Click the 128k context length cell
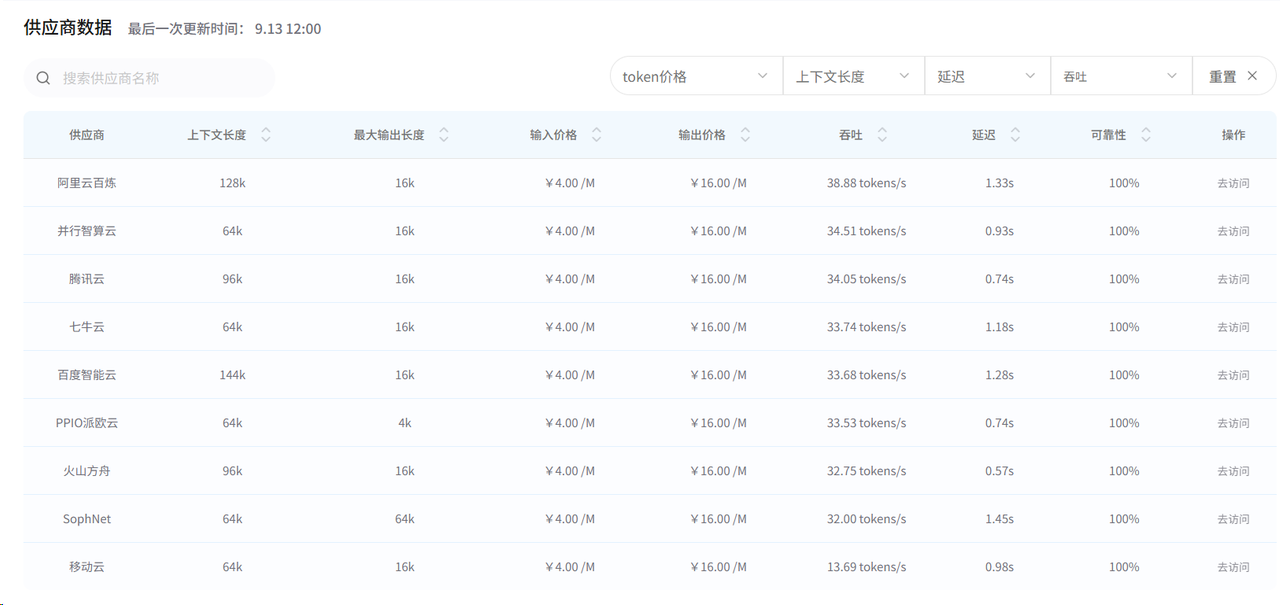The width and height of the screenshot is (1280, 605). coord(232,183)
